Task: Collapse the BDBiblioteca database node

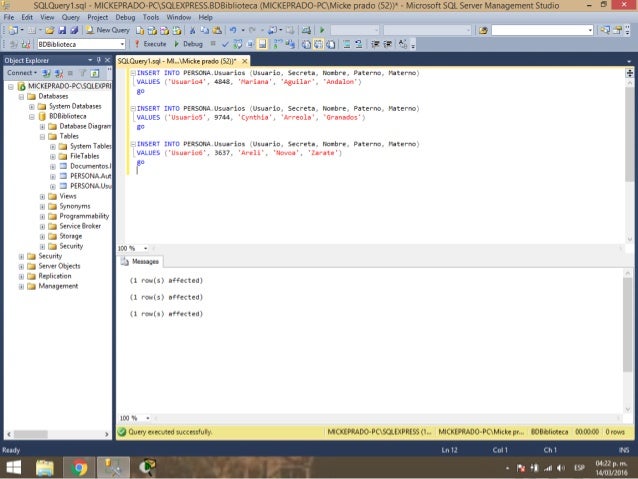Action: coord(32,116)
